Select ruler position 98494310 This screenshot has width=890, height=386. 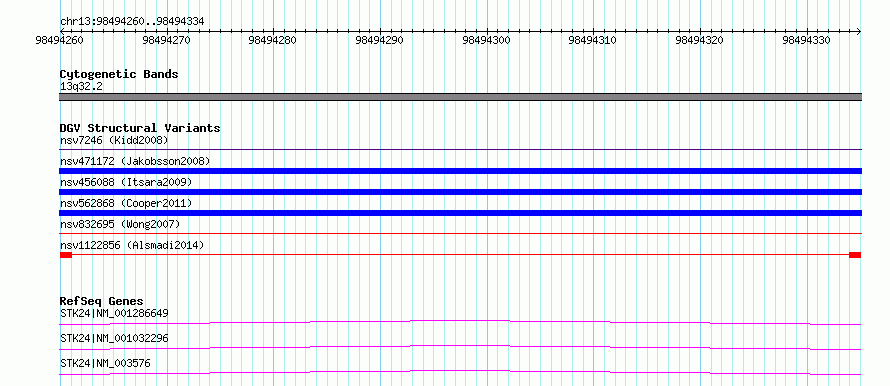(593, 40)
